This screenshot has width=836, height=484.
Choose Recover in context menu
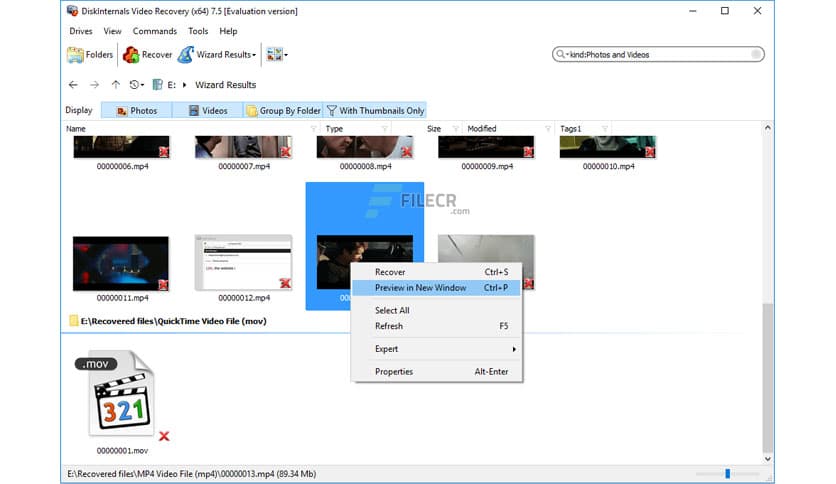(436, 272)
